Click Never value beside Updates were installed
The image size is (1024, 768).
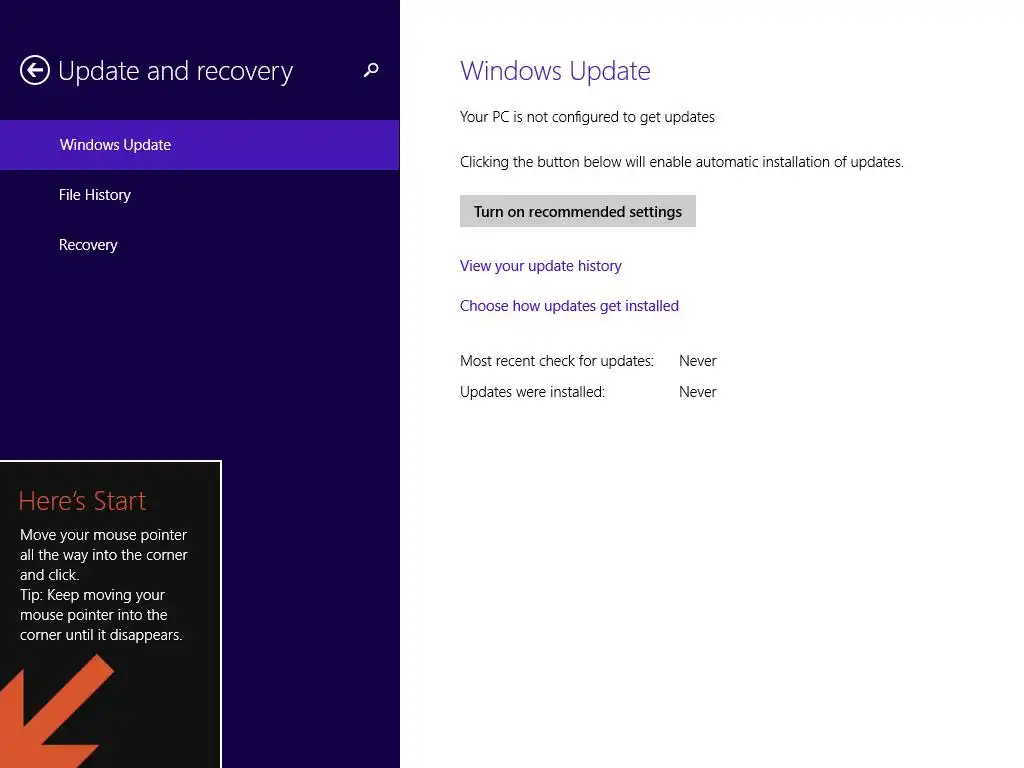click(697, 392)
